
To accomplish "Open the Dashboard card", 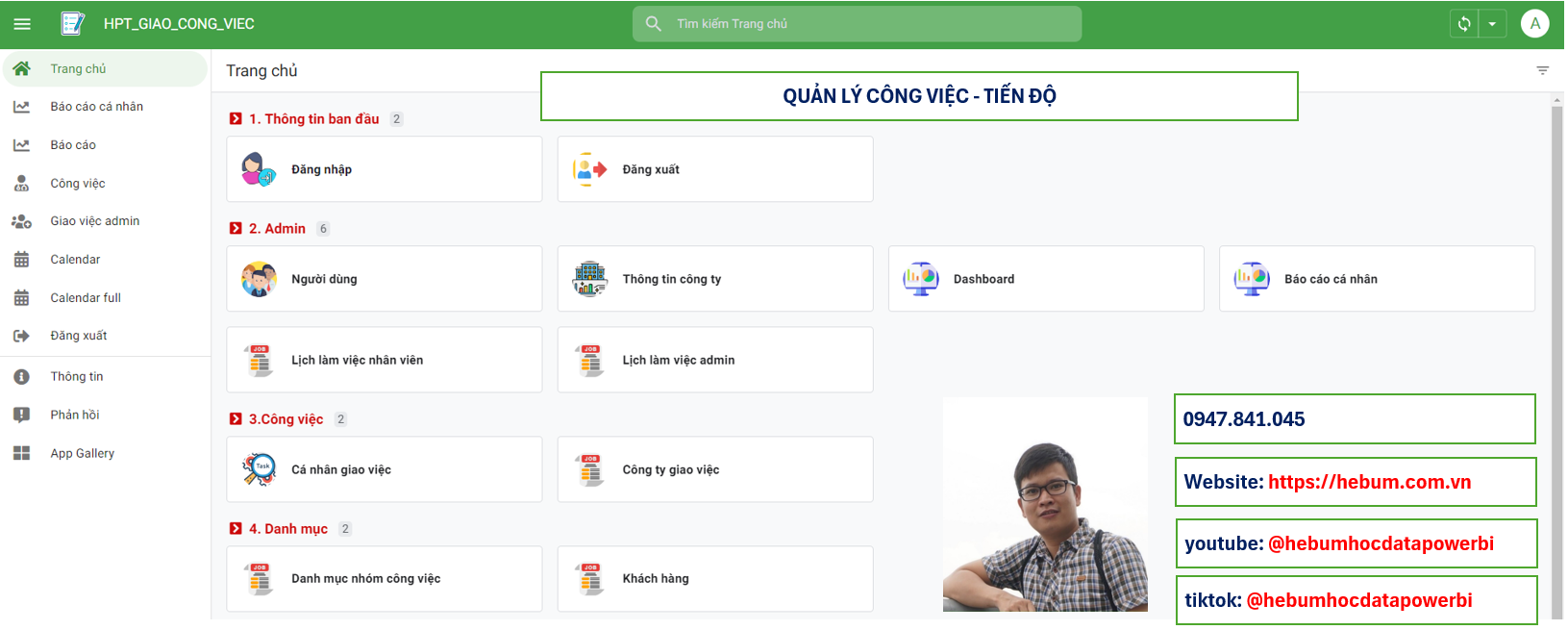I will (1045, 279).
